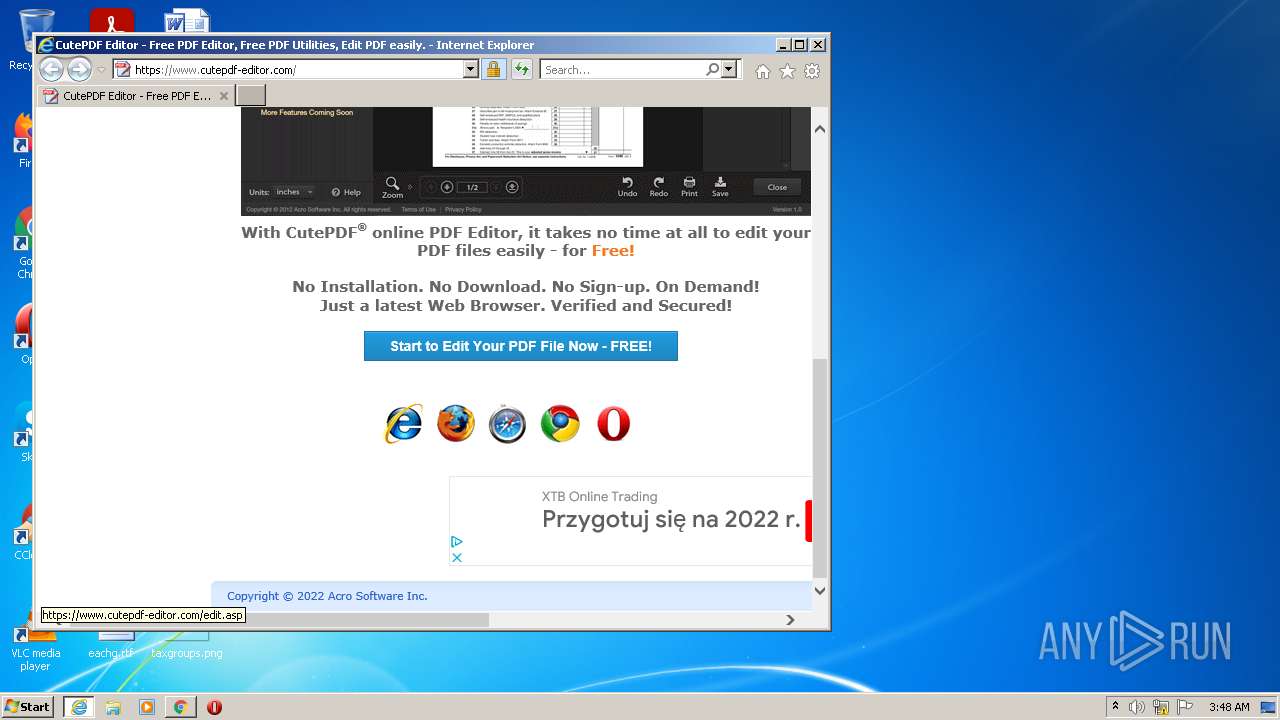Open Windows Explorer from the taskbar
This screenshot has width=1280, height=720.
[113, 707]
